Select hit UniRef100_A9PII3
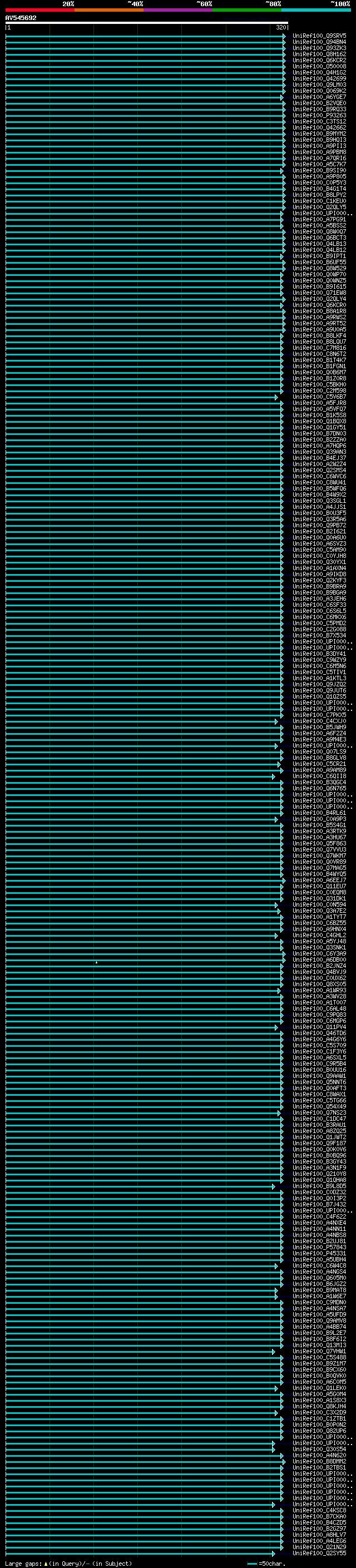The height and width of the screenshot is (1568, 356). 319,146
